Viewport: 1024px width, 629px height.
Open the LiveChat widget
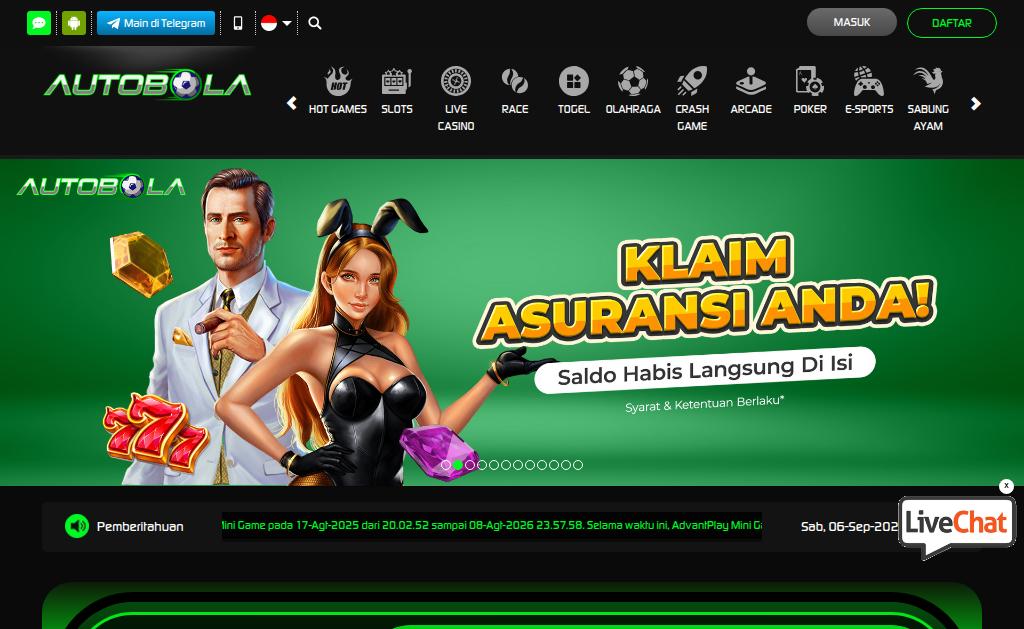coord(957,526)
